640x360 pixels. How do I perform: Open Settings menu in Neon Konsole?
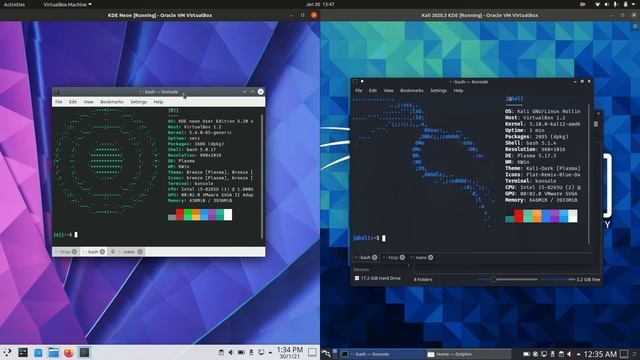(x=138, y=102)
